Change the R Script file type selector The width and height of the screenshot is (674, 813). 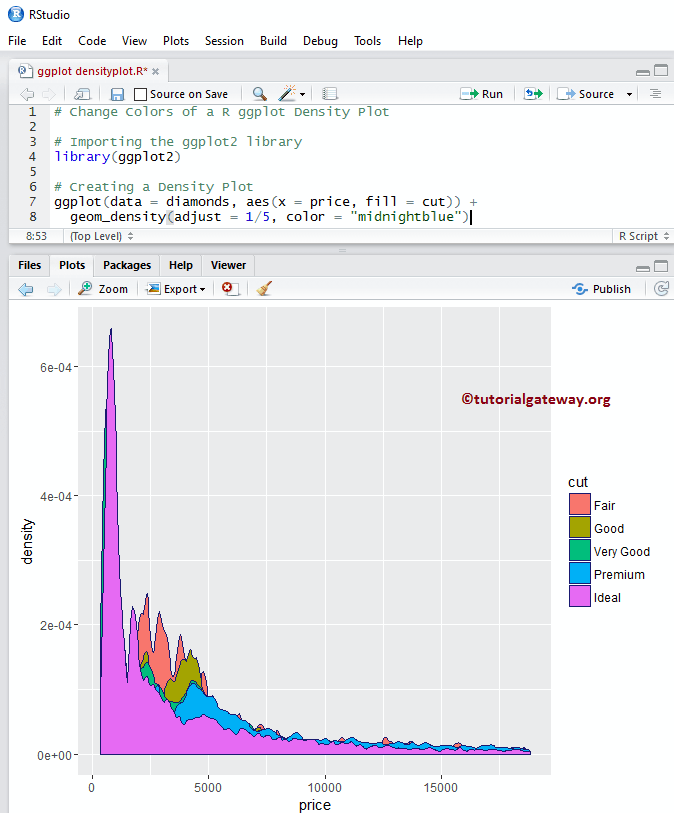coord(643,236)
